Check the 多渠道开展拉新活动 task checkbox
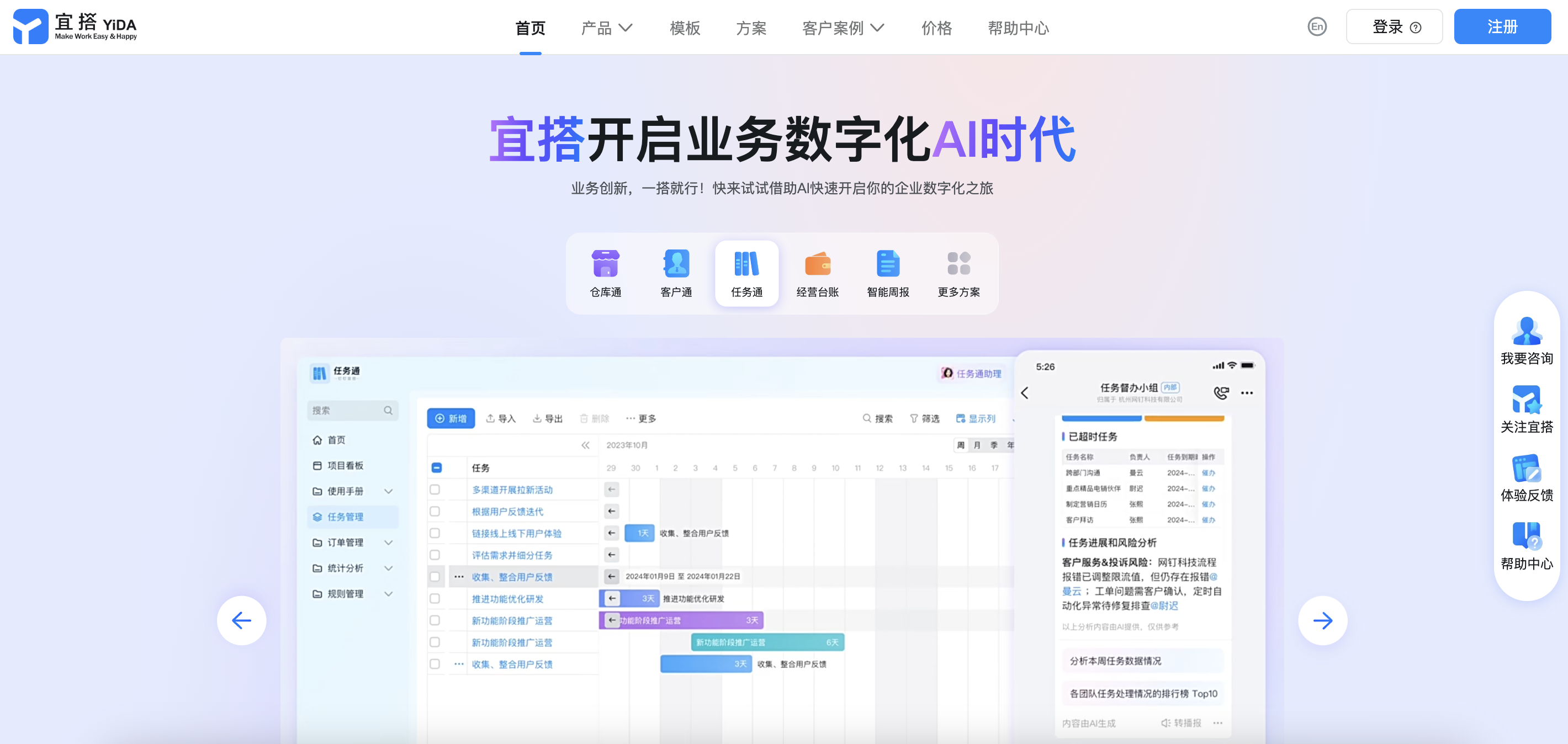Viewport: 1568px width, 744px height. click(435, 489)
